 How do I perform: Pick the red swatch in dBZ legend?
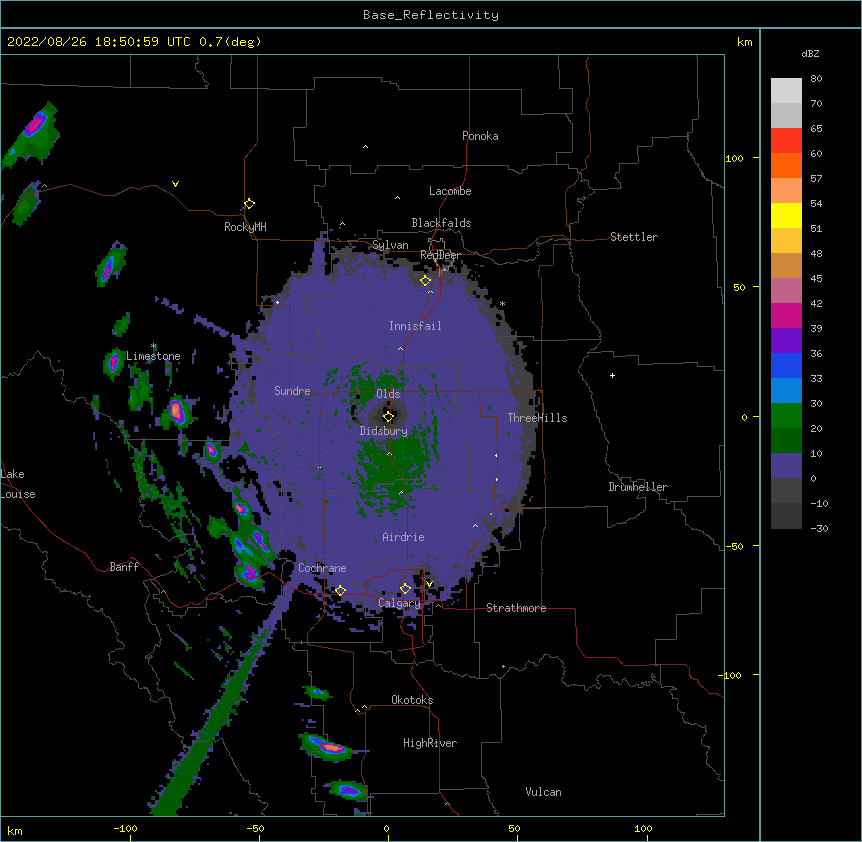pos(786,140)
